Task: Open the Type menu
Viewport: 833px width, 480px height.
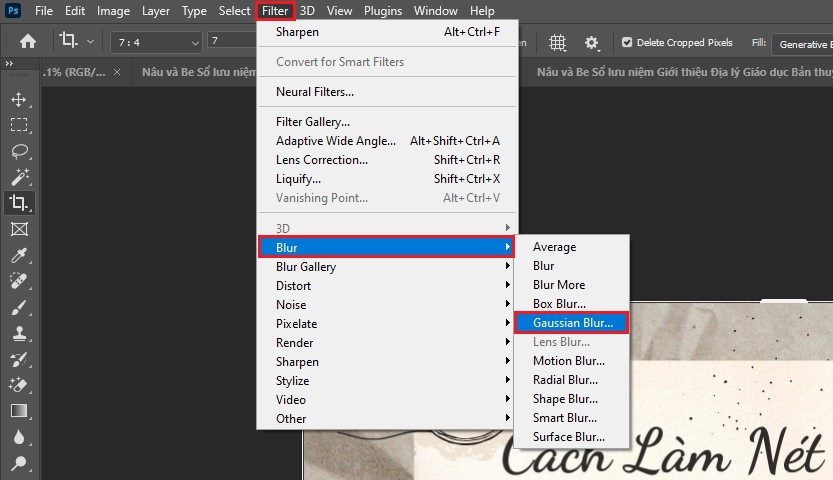Action: click(194, 11)
